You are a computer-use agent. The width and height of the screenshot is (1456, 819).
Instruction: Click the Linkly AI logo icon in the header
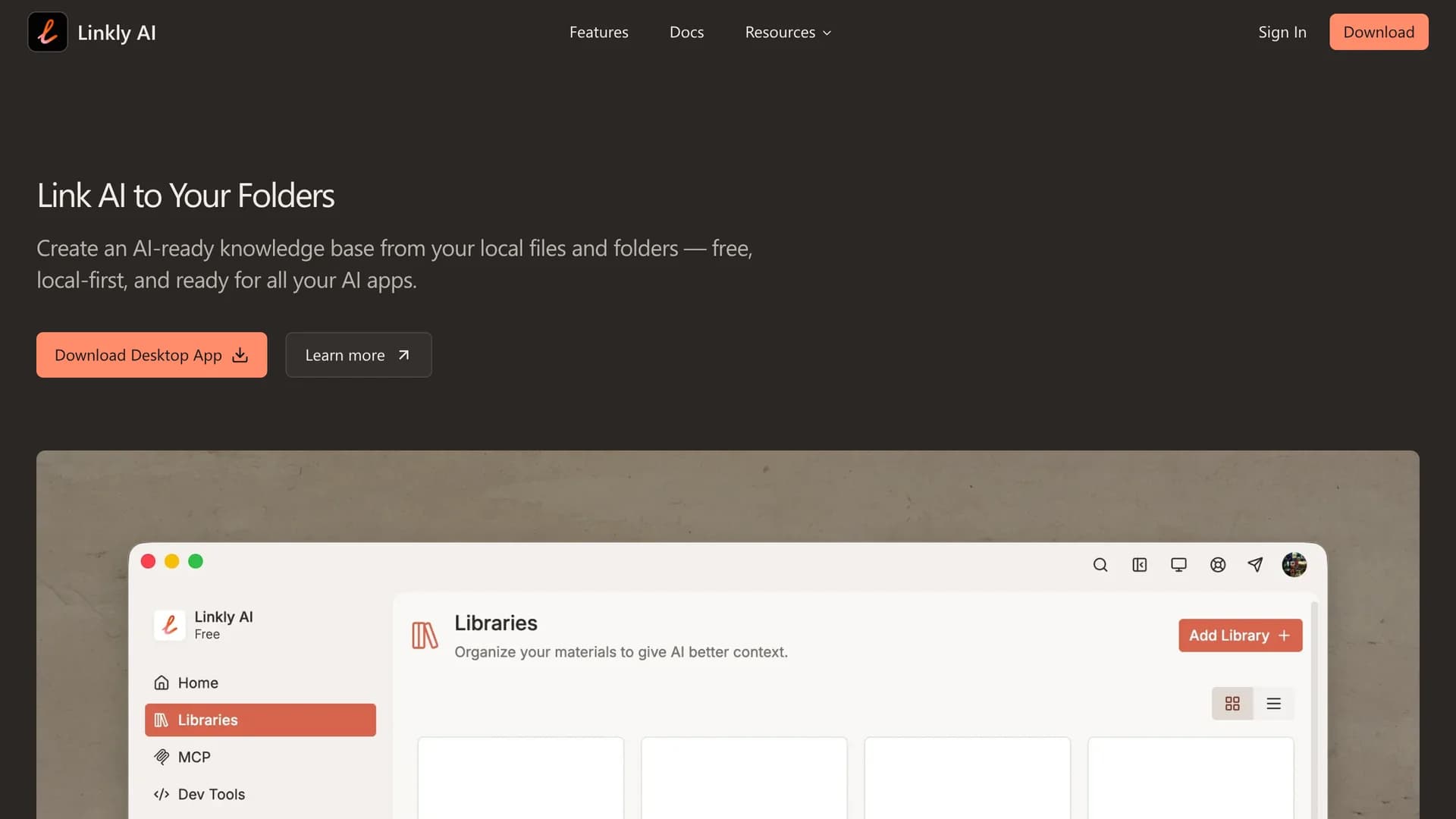tap(48, 32)
